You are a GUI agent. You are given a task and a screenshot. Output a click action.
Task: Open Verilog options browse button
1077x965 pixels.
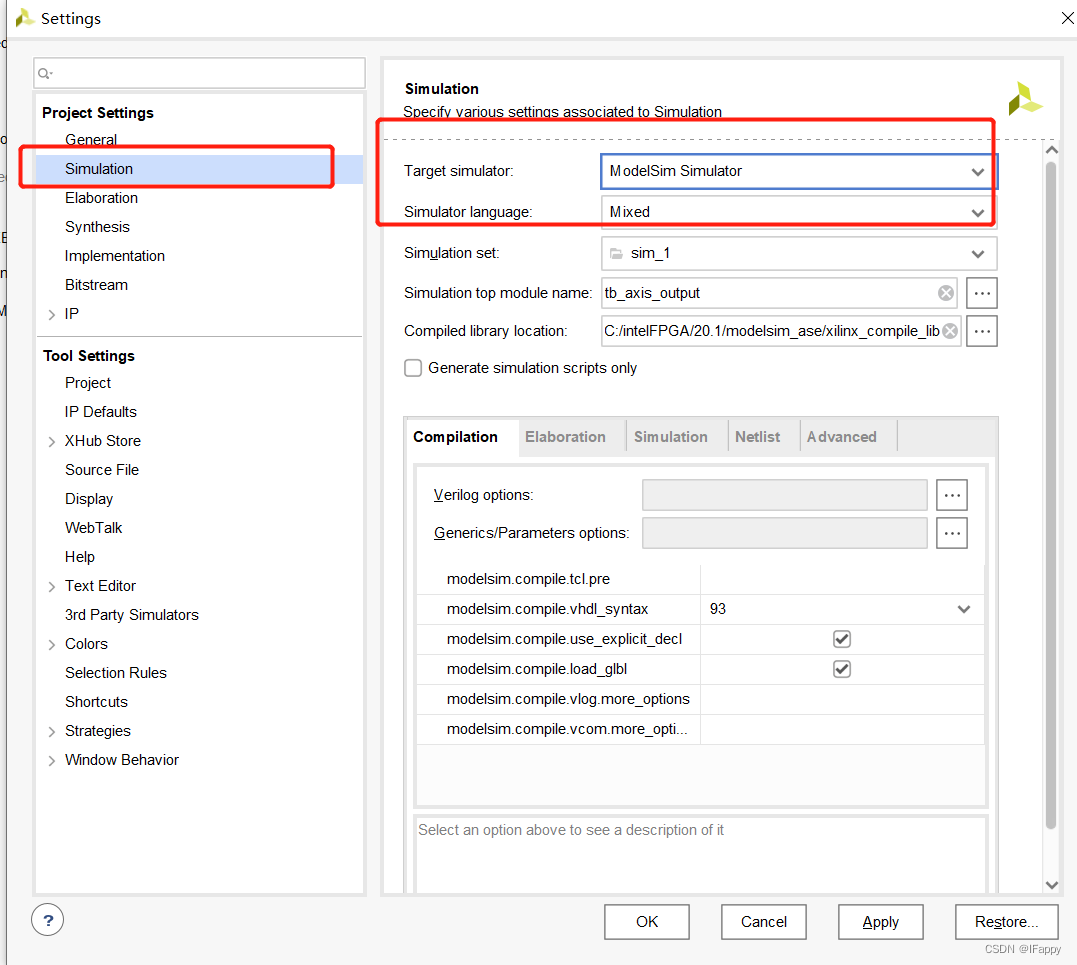951,495
